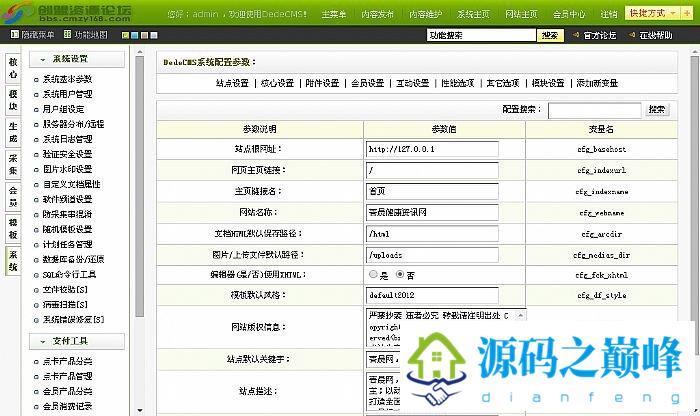Switch to the 生成 vertical tab
This screenshot has height=416, width=700.
(x=13, y=132)
